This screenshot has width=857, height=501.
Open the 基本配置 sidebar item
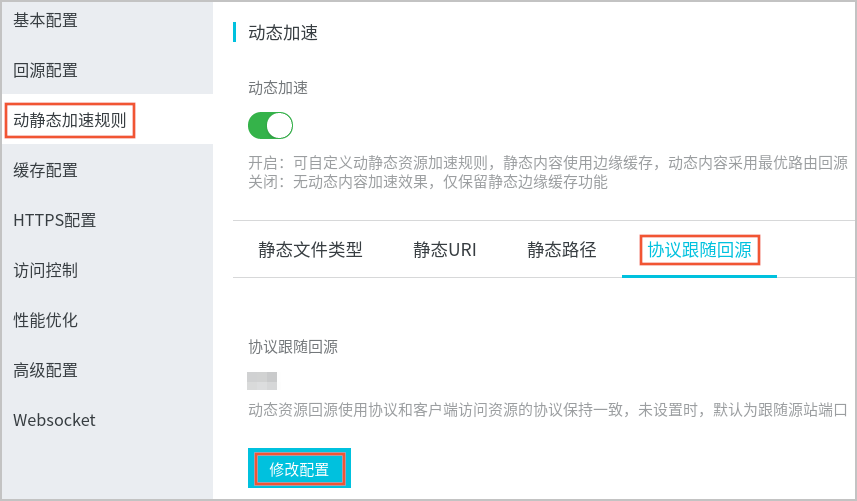(x=45, y=21)
